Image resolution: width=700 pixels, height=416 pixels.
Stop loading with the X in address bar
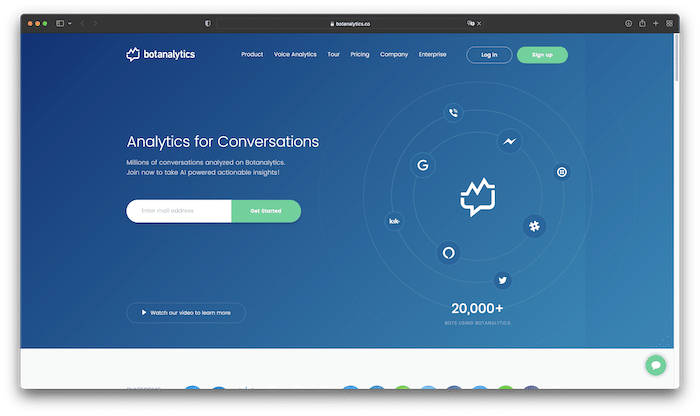coord(479,24)
